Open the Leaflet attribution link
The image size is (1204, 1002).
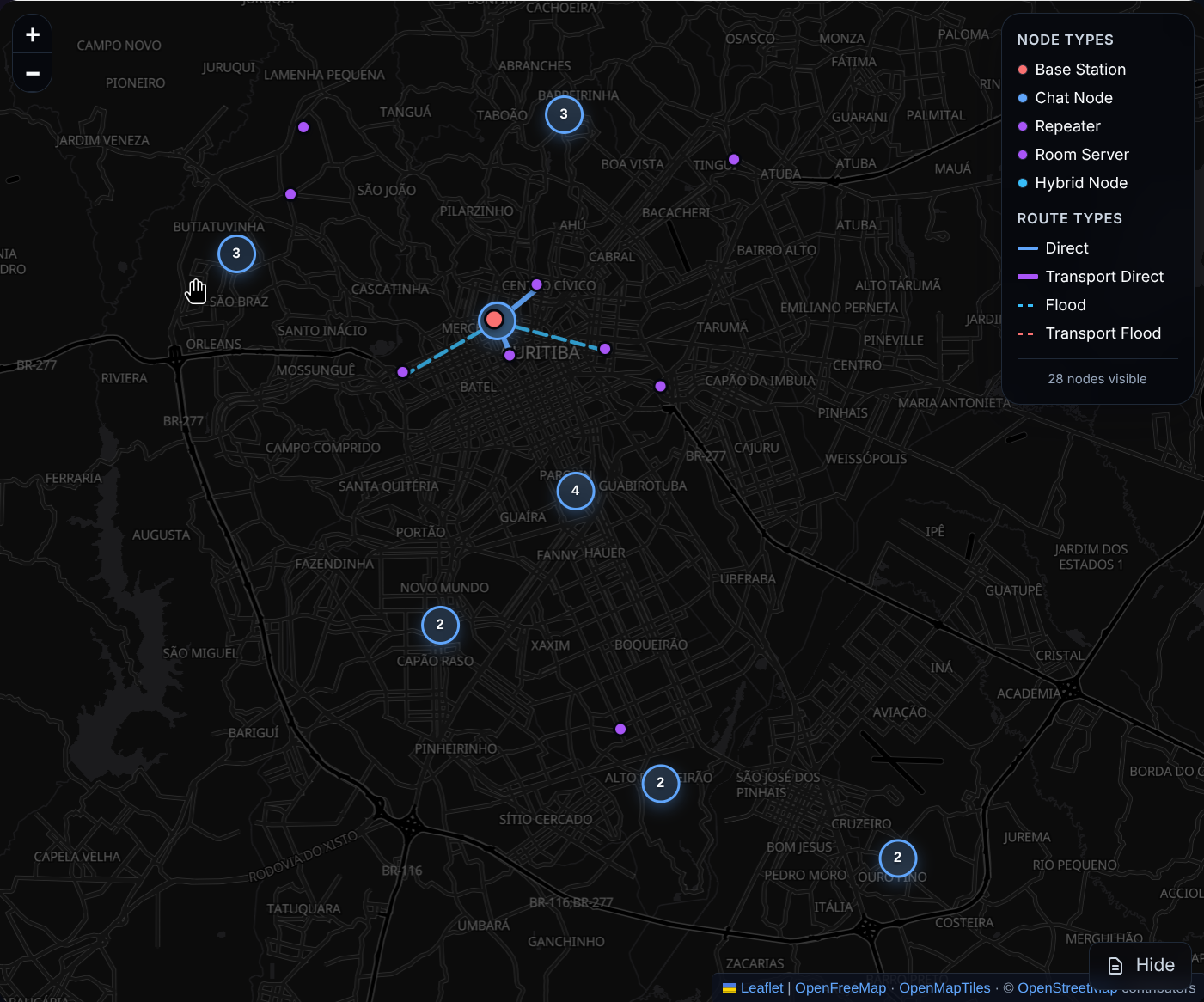(753, 988)
